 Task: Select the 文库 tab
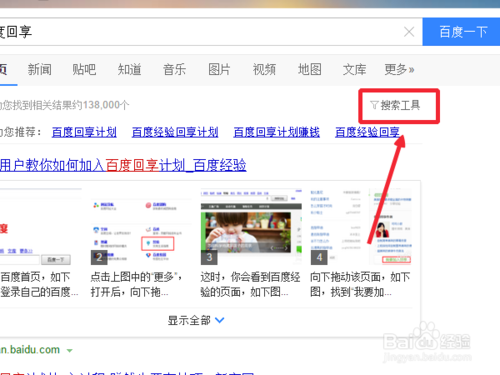point(355,70)
